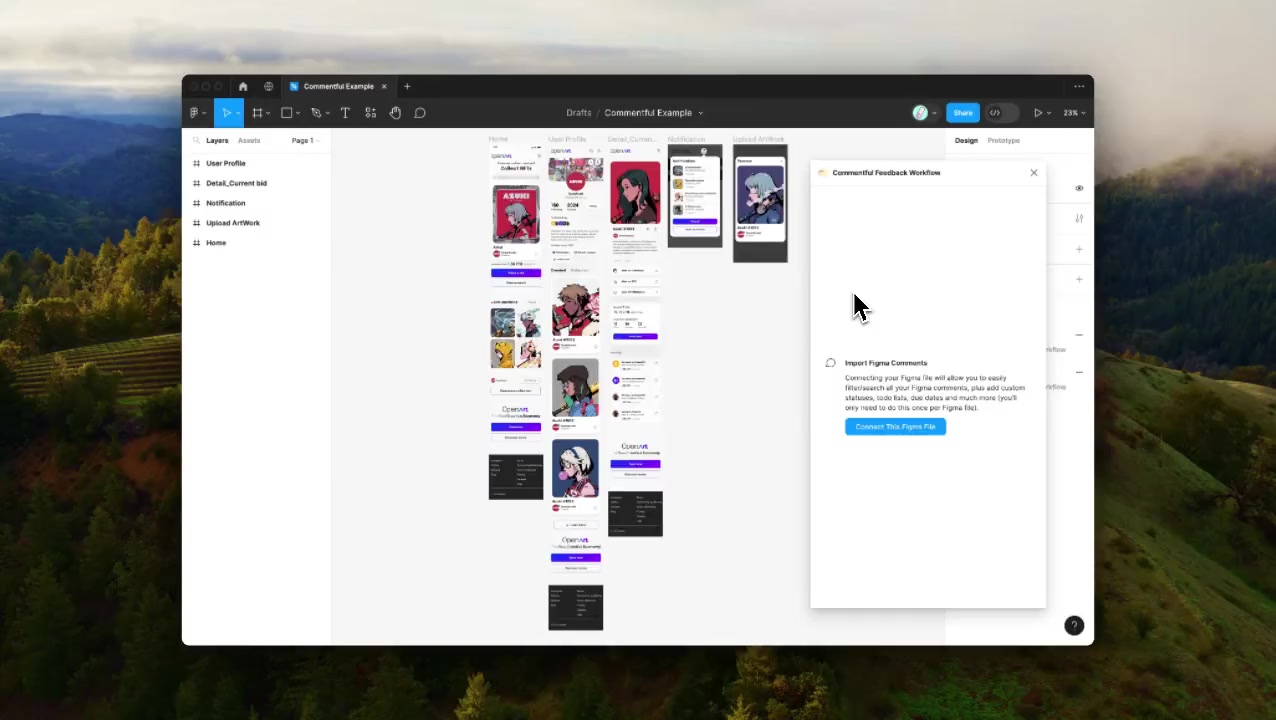This screenshot has height=720, width=1276.
Task: Open the Figma main menu dropdown
Action: [196, 113]
